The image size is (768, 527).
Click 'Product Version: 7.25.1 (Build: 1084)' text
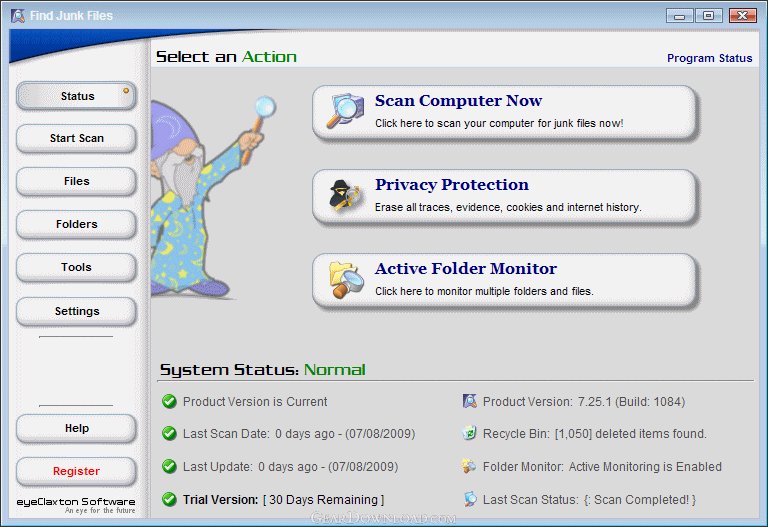click(x=584, y=402)
